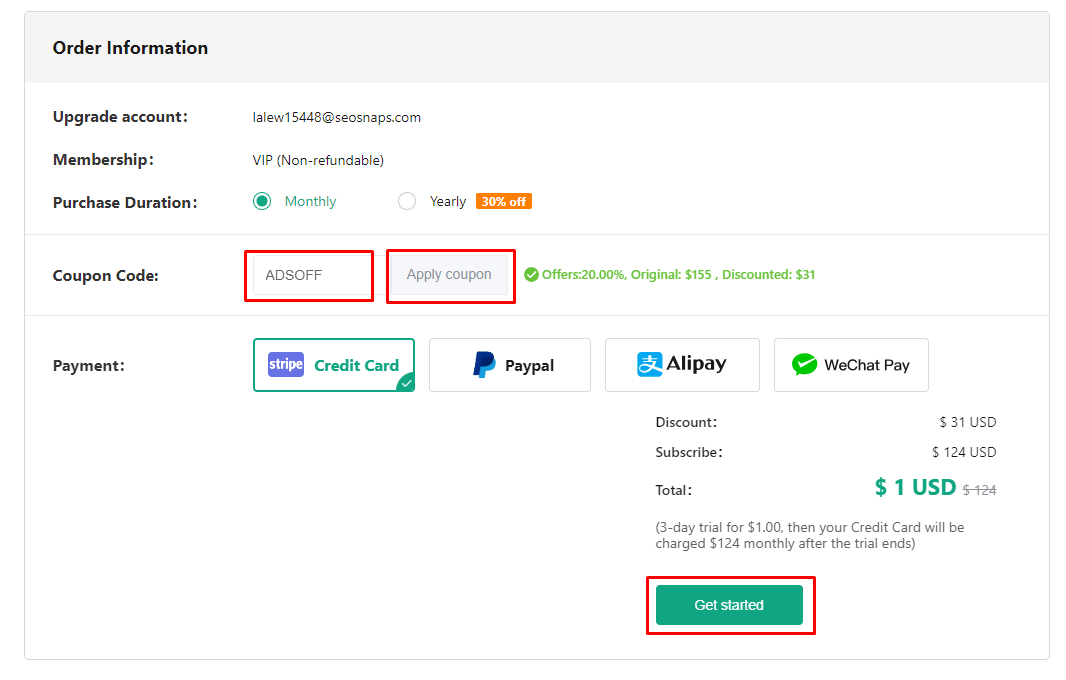1066x680 pixels.
Task: Focus the Coupon Code input field
Action: click(310, 275)
